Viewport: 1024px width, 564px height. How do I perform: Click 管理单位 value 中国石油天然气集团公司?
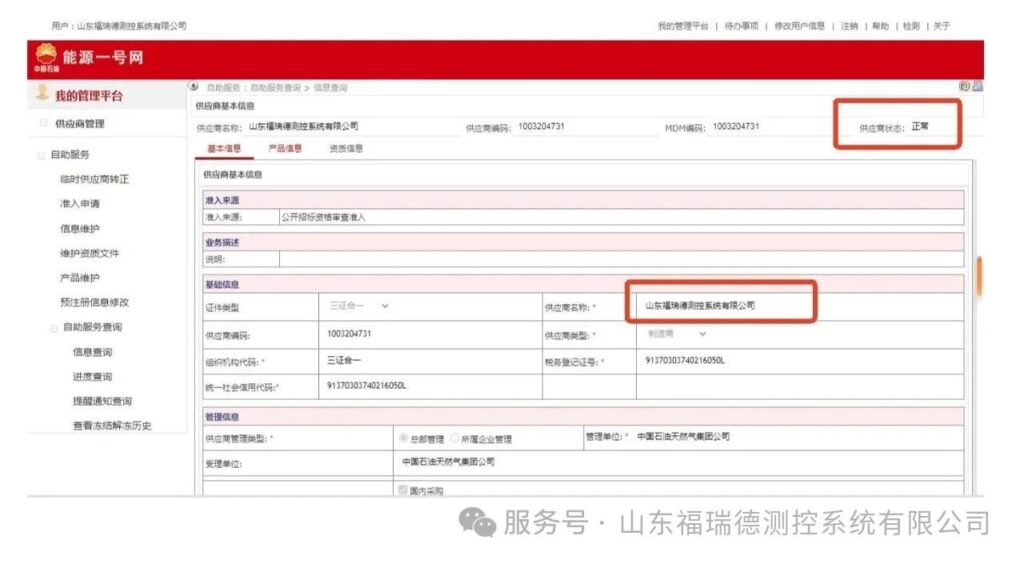[683, 436]
